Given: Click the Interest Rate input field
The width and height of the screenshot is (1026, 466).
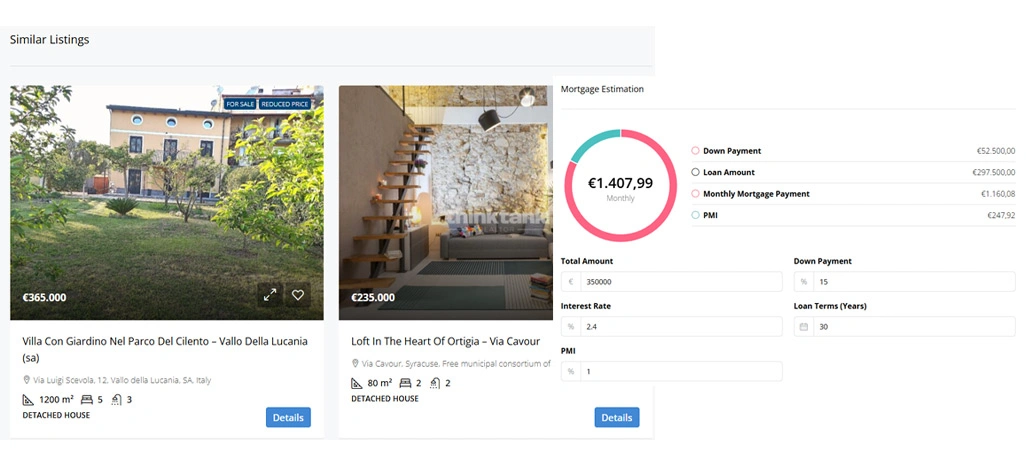Looking at the screenshot, I should (x=671, y=327).
